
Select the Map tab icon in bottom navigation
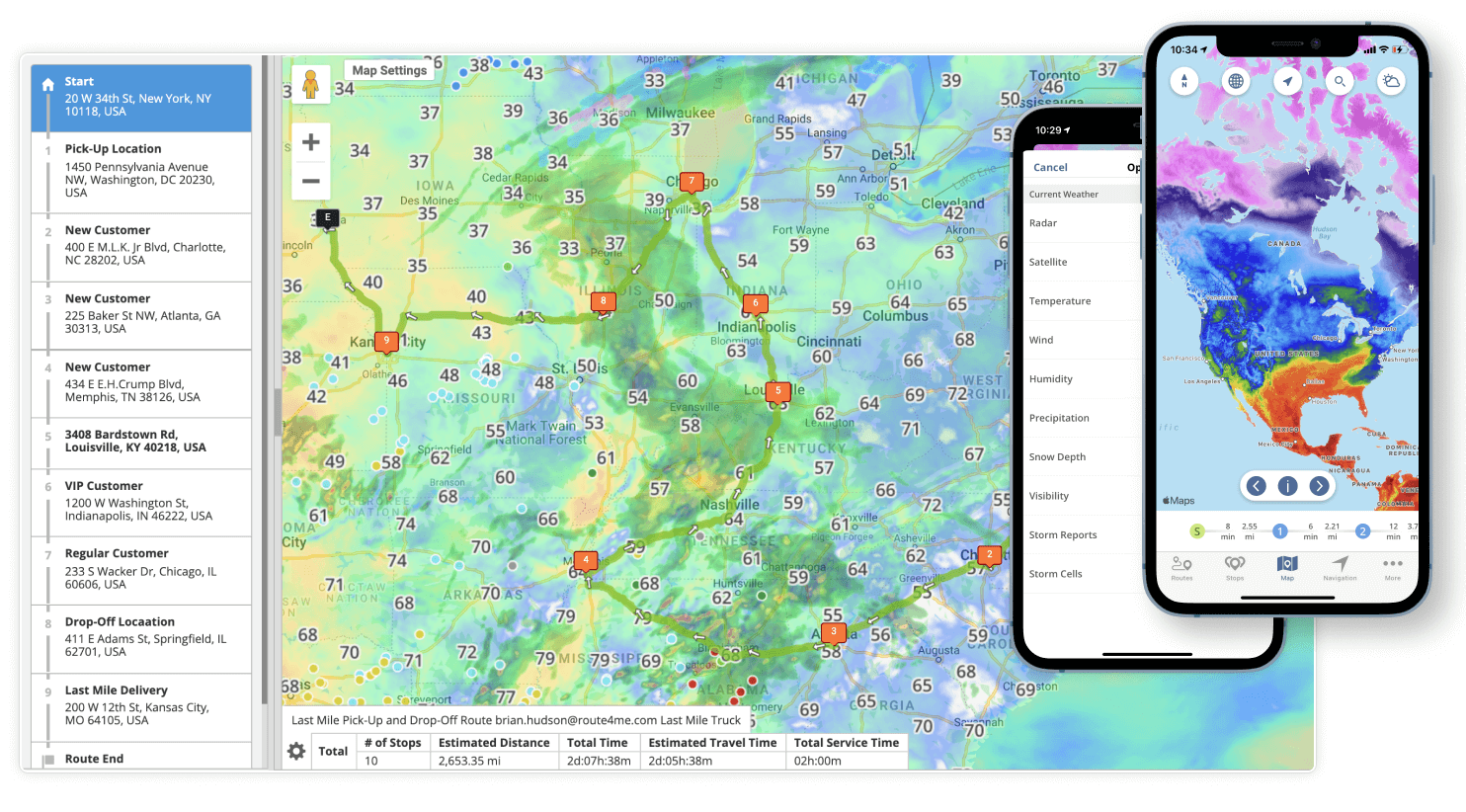(x=1288, y=565)
